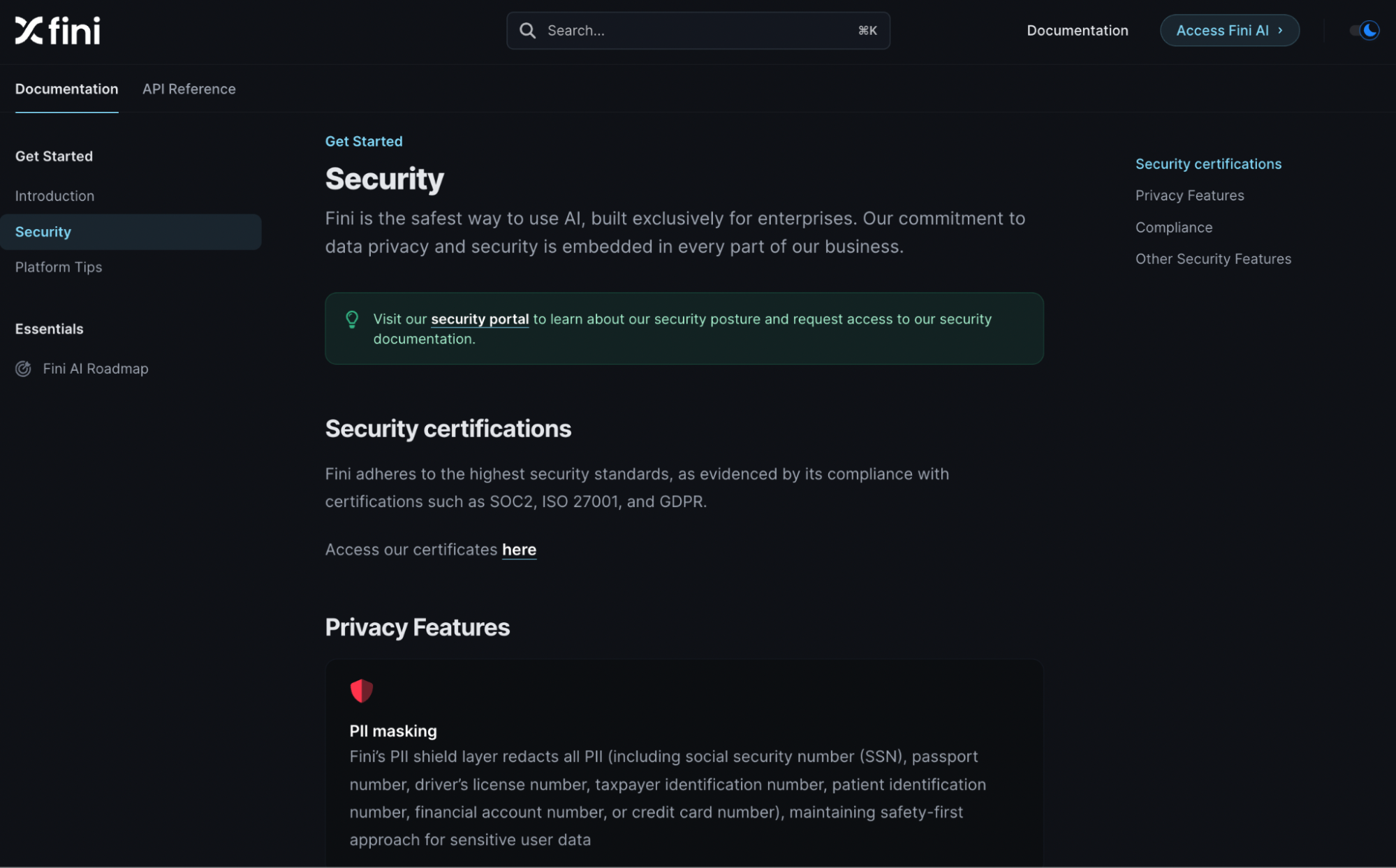Click the Fini logo
The width and height of the screenshot is (1396, 868).
pos(57,31)
